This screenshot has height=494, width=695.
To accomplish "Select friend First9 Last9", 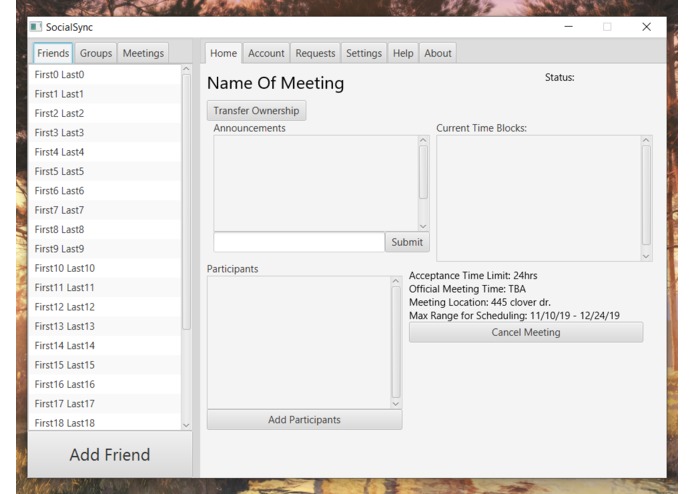I will 105,249.
